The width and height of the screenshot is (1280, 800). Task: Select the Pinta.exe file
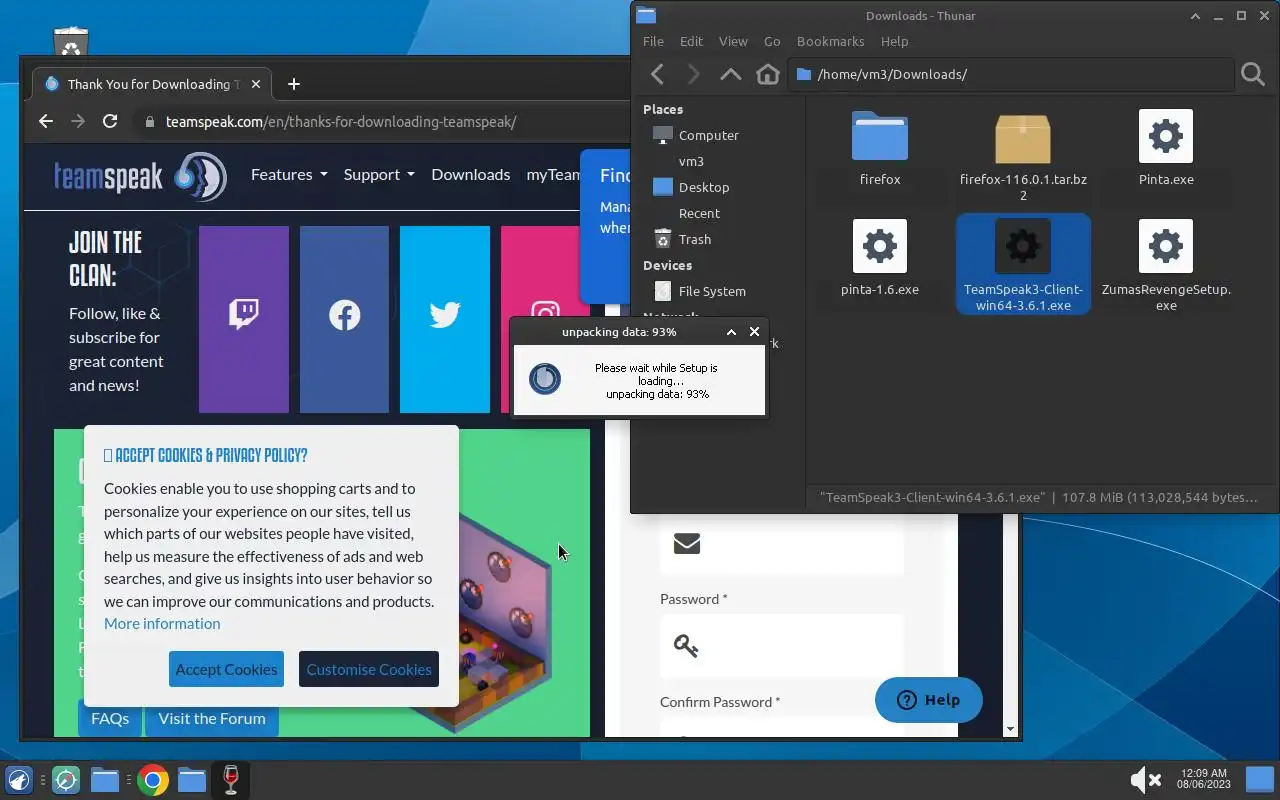point(1166,149)
